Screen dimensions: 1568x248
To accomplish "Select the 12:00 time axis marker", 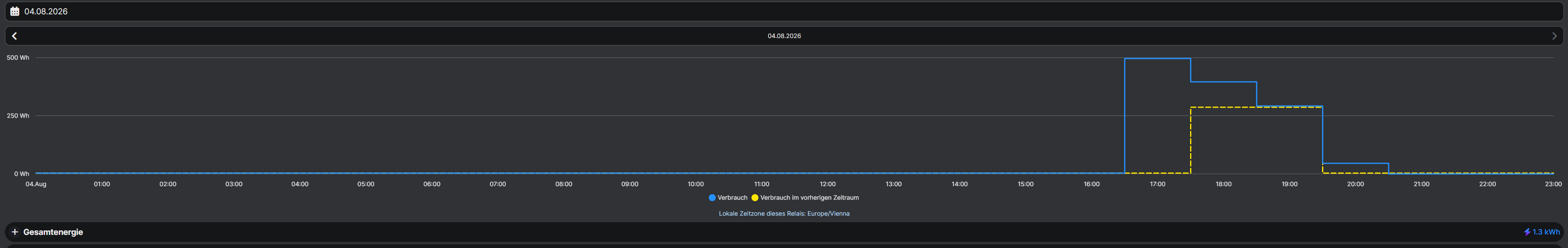I will coord(827,184).
